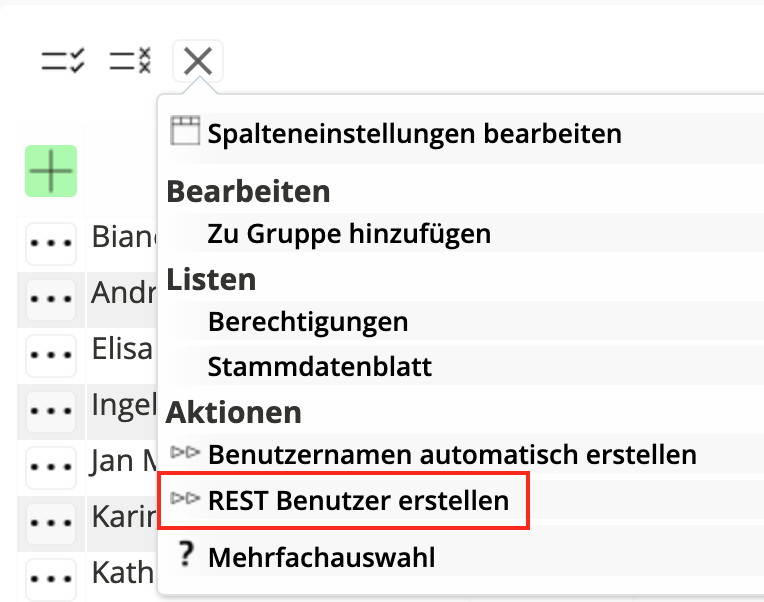Click Mehrfachauswahl help entry
This screenshot has height=602, width=764.
pos(321,556)
